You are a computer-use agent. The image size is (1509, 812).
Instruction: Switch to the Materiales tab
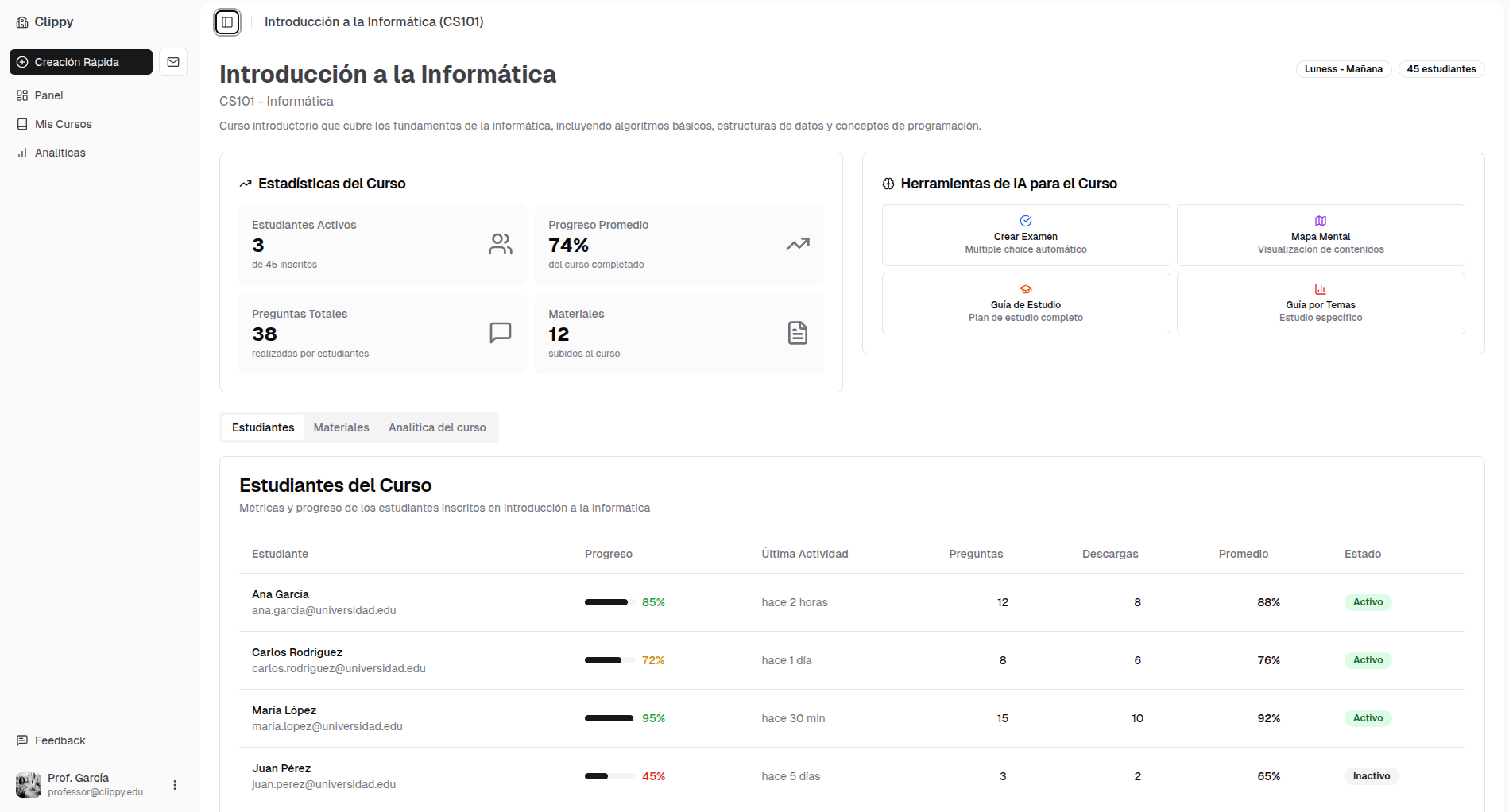(341, 427)
